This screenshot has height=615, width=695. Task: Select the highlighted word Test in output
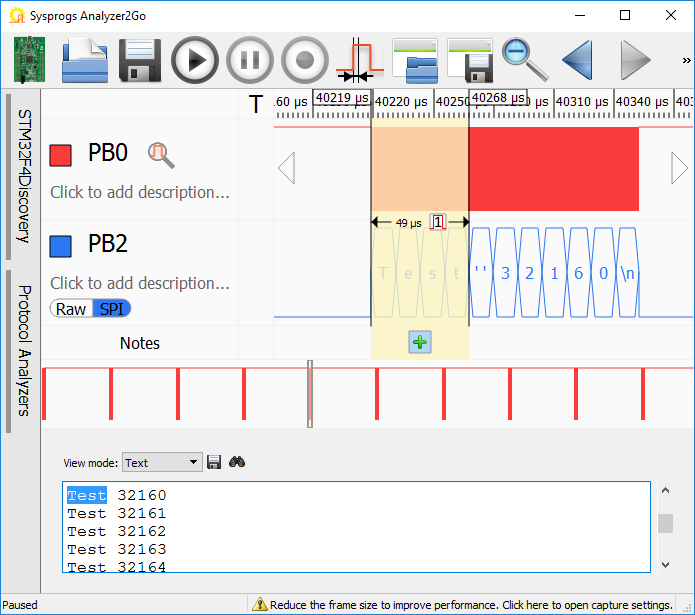[x=87, y=495]
